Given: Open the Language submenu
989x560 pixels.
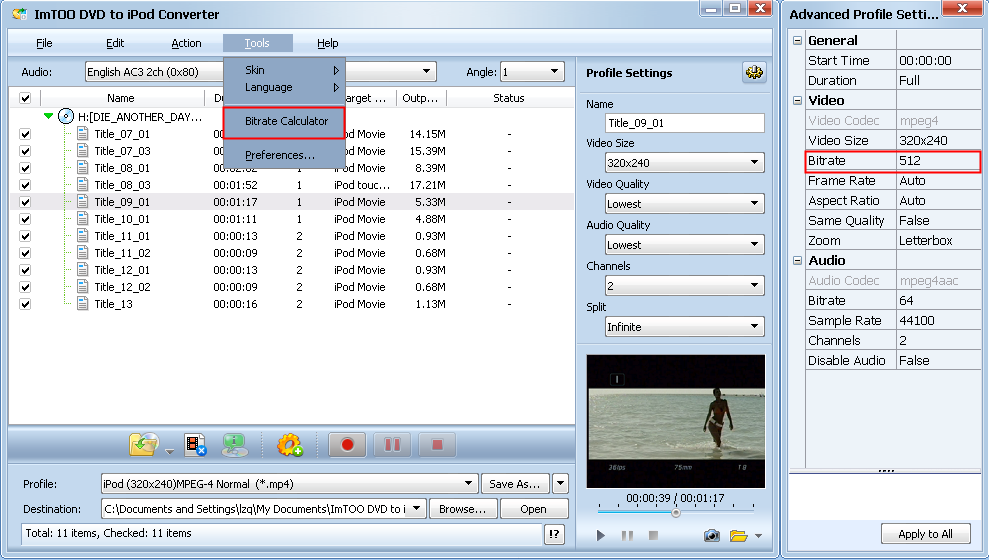Looking at the screenshot, I should (x=284, y=87).
